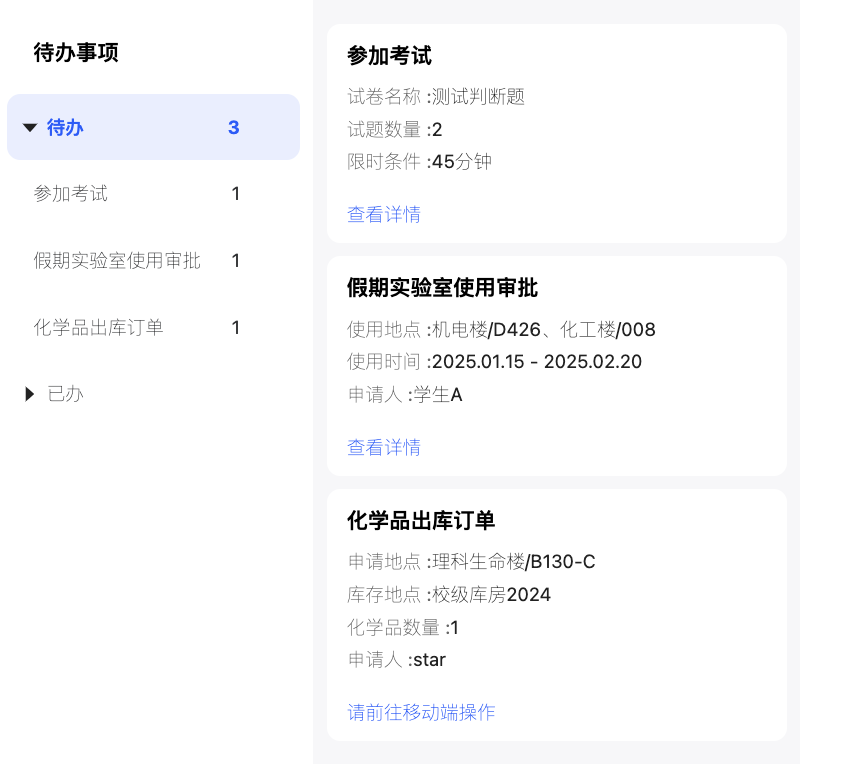Click the 假期实验室使用审批 card title
Image resolution: width=850 pixels, height=764 pixels.
pos(442,288)
